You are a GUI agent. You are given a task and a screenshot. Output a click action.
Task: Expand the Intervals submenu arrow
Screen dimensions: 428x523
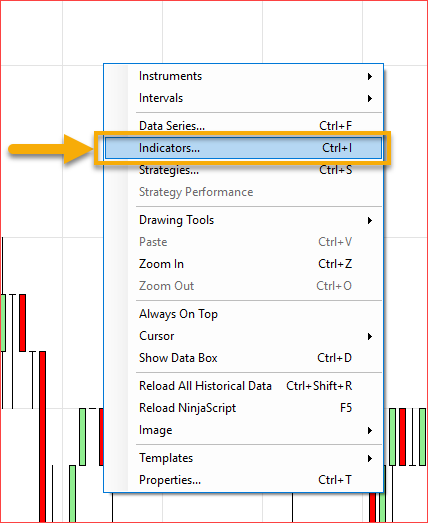pos(370,98)
